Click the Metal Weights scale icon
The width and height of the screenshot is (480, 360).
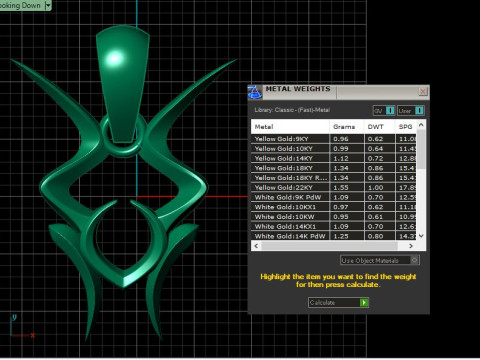pos(255,92)
